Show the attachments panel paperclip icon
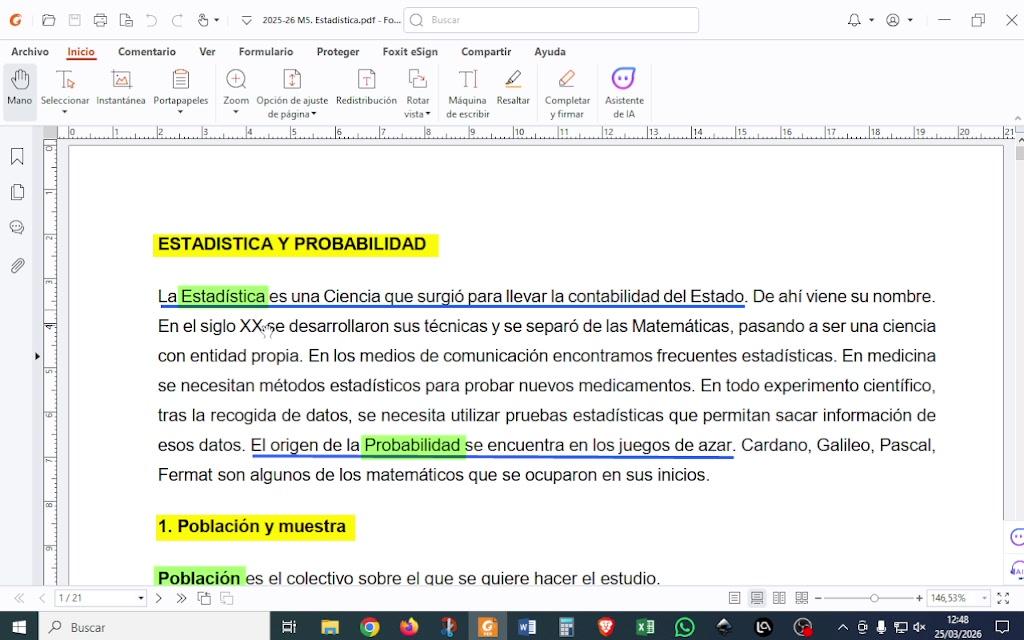 tap(17, 265)
